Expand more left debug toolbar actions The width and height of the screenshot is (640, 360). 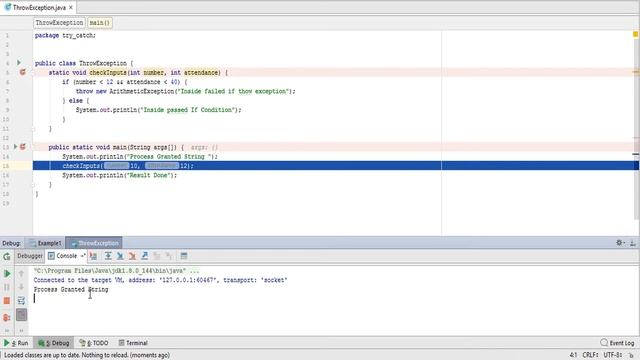coord(7,330)
